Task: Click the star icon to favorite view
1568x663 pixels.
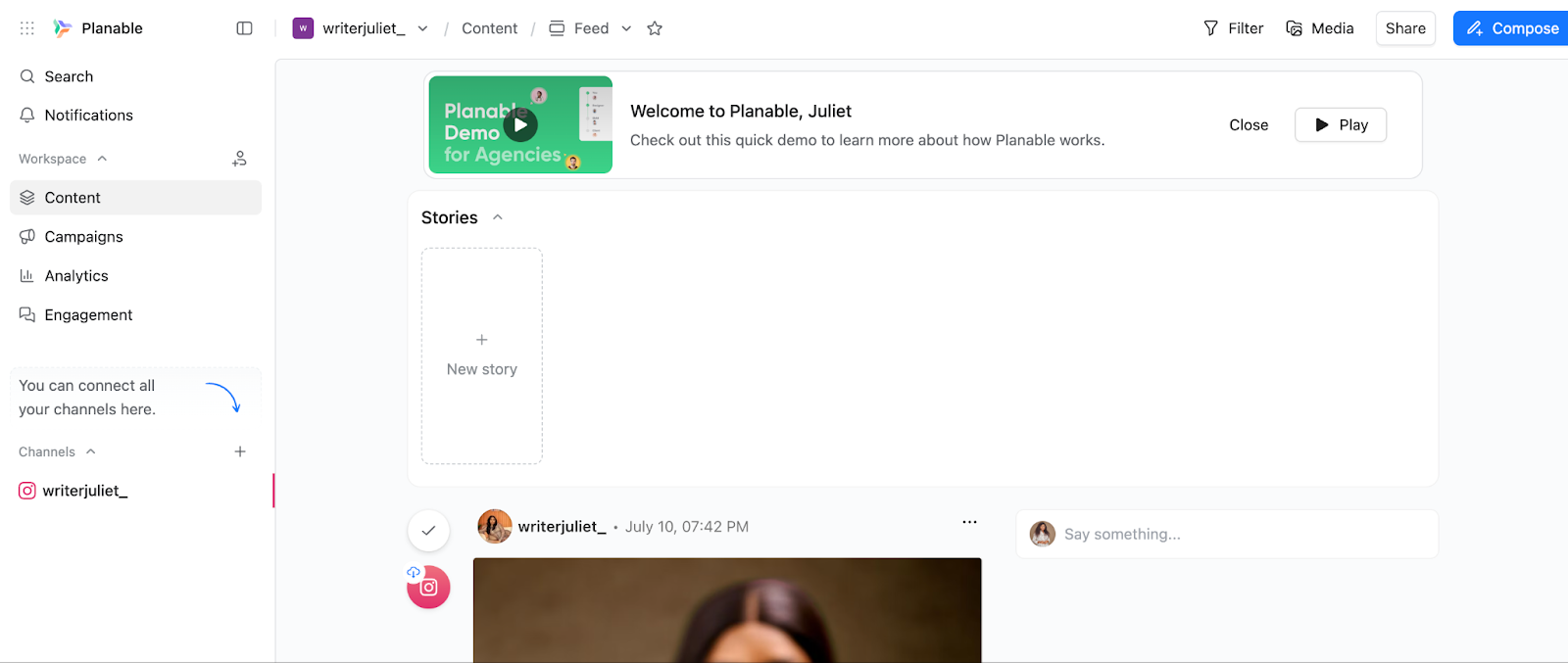Action: (655, 28)
